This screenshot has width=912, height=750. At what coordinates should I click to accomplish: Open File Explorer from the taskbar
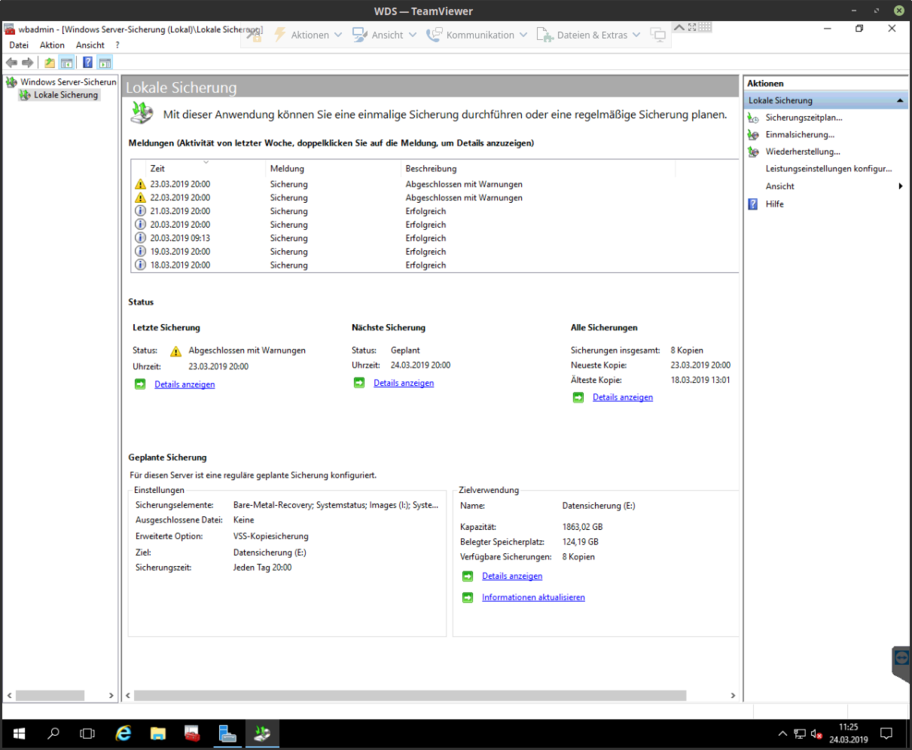pos(158,734)
